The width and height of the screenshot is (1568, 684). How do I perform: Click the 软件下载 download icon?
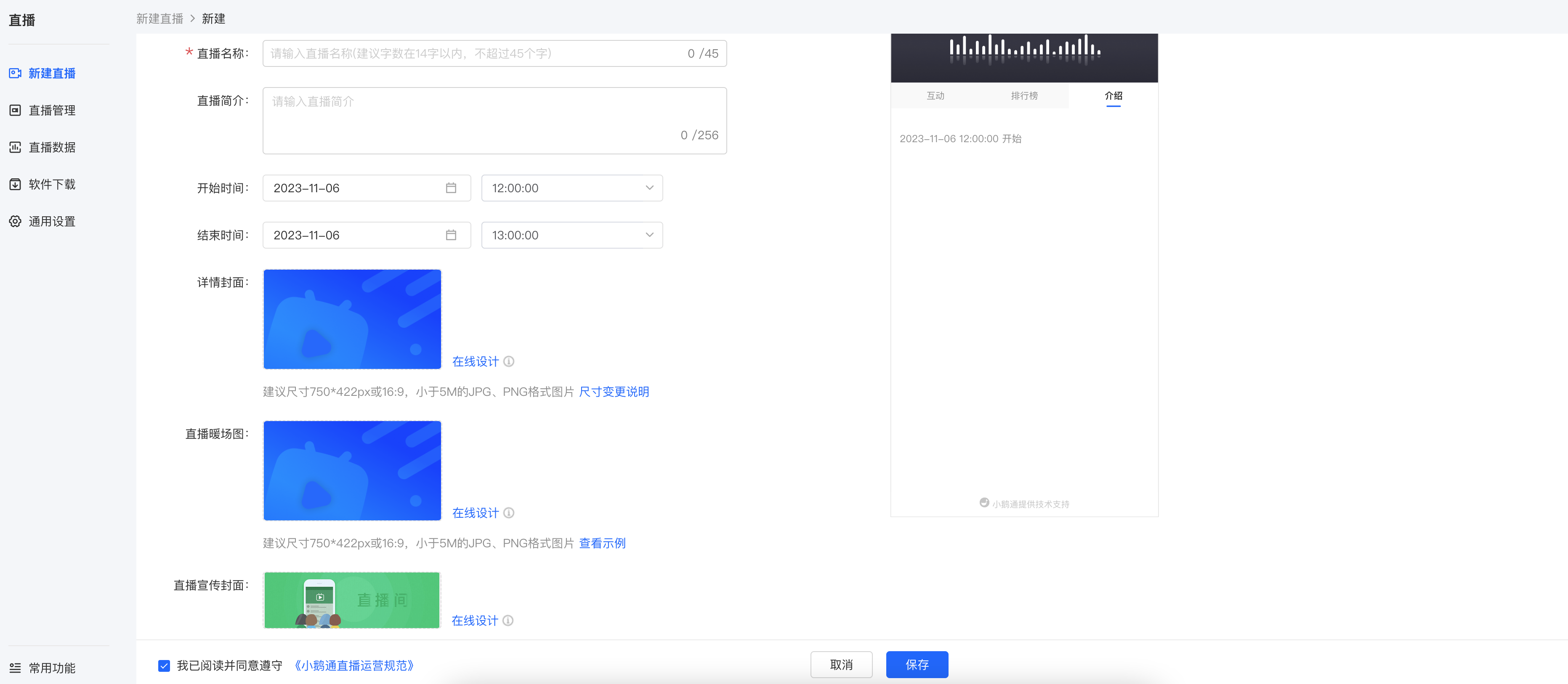(15, 184)
